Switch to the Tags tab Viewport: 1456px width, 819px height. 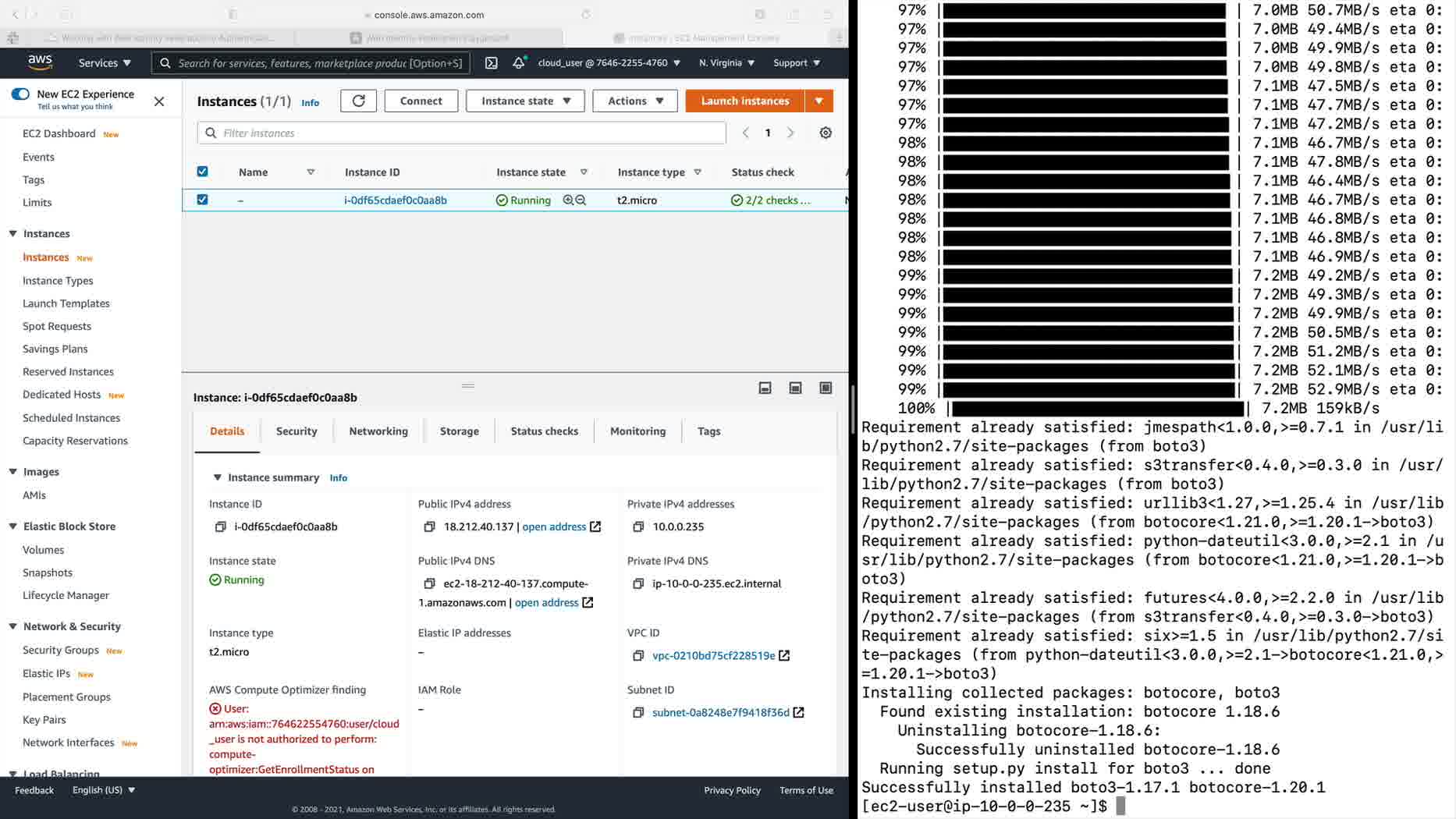709,431
